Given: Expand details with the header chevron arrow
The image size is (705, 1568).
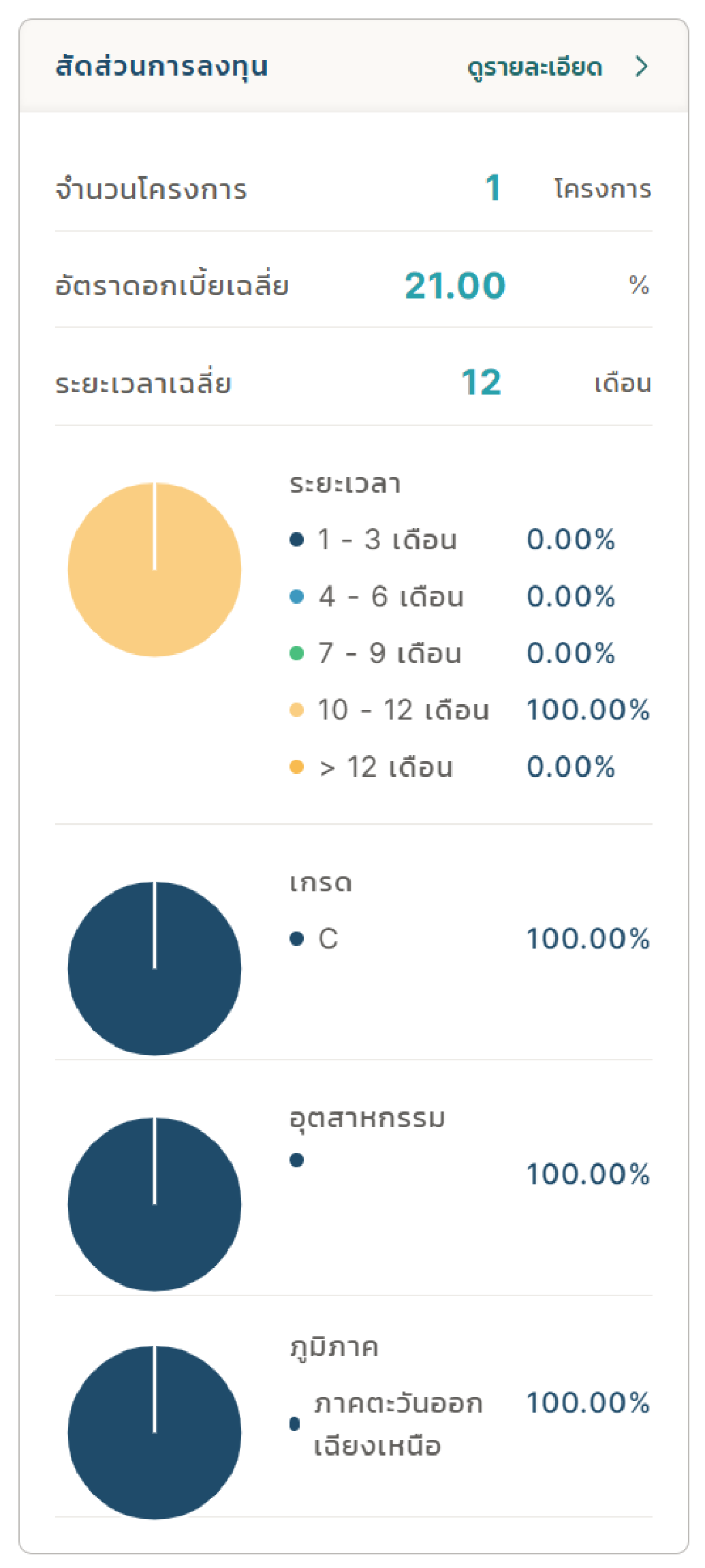Looking at the screenshot, I should coord(641,67).
